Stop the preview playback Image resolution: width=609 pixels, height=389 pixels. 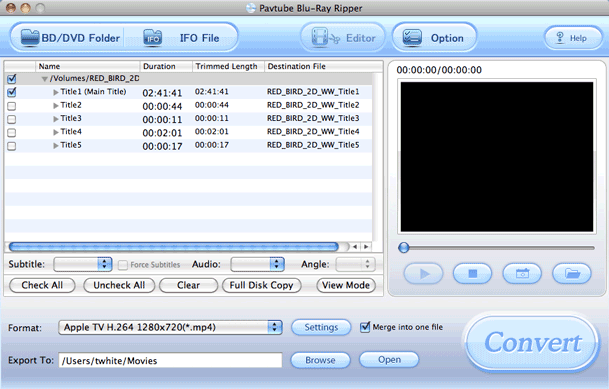click(473, 274)
